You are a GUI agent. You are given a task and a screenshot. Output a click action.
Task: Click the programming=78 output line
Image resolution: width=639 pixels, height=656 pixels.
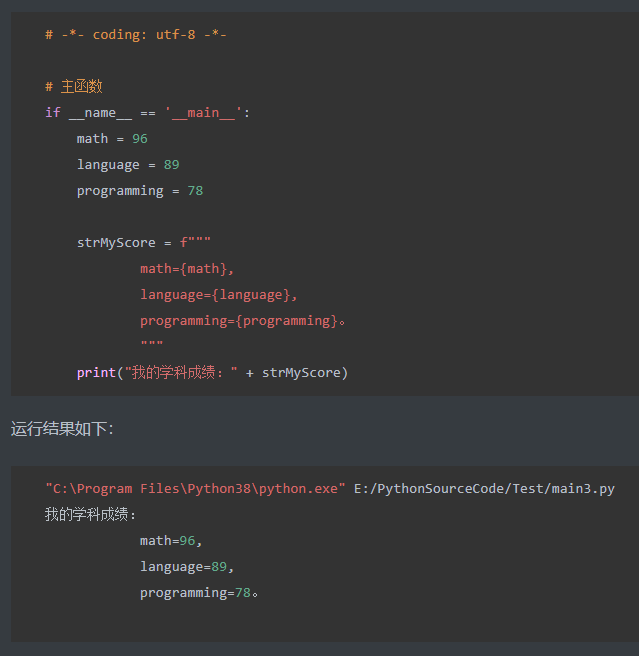[x=199, y=593]
